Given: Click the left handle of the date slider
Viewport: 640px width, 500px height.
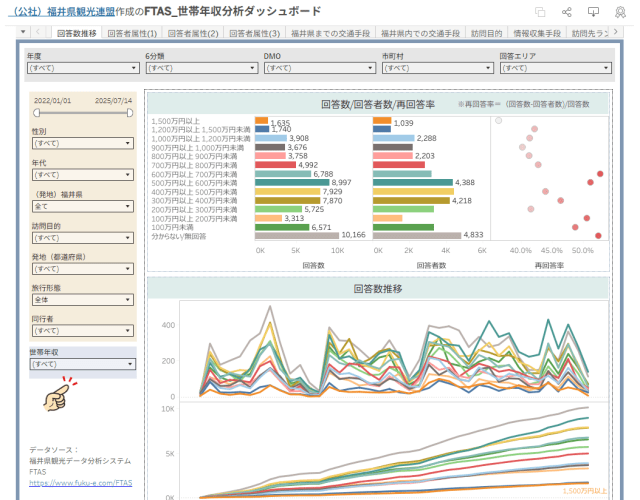Looking at the screenshot, I should 35,113.
